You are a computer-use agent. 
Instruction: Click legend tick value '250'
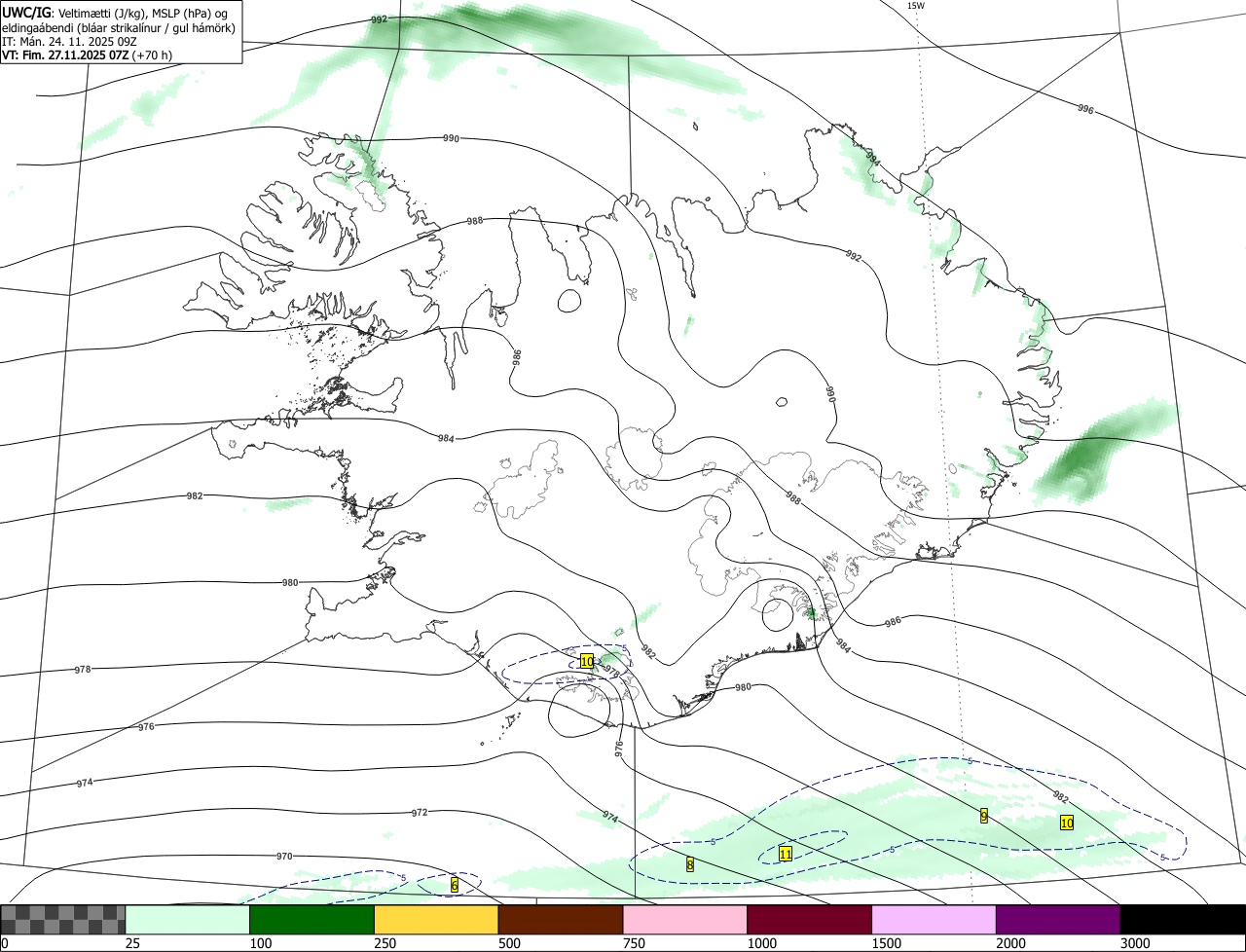(385, 943)
